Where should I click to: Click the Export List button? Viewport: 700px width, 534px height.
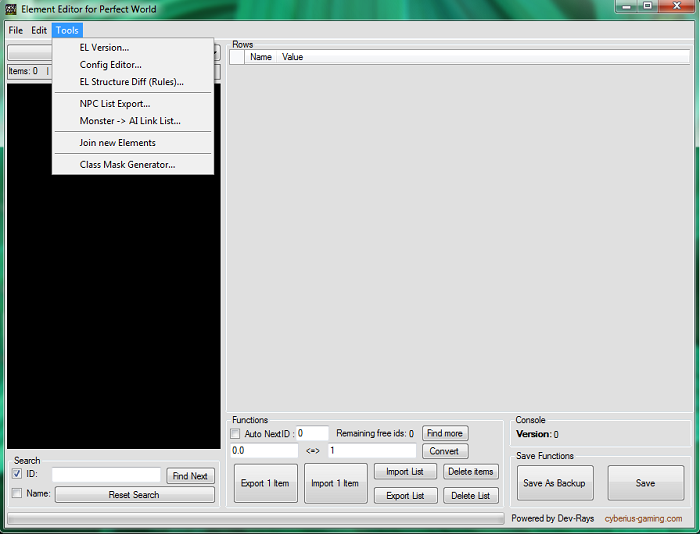click(x=405, y=496)
